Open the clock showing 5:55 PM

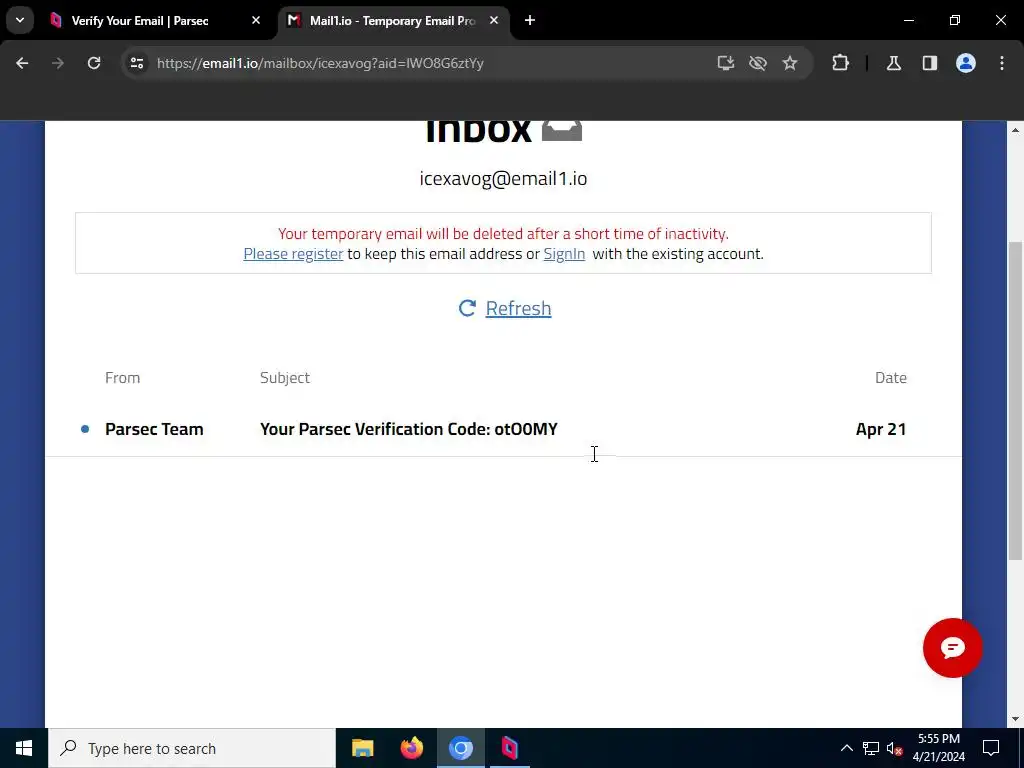(939, 748)
